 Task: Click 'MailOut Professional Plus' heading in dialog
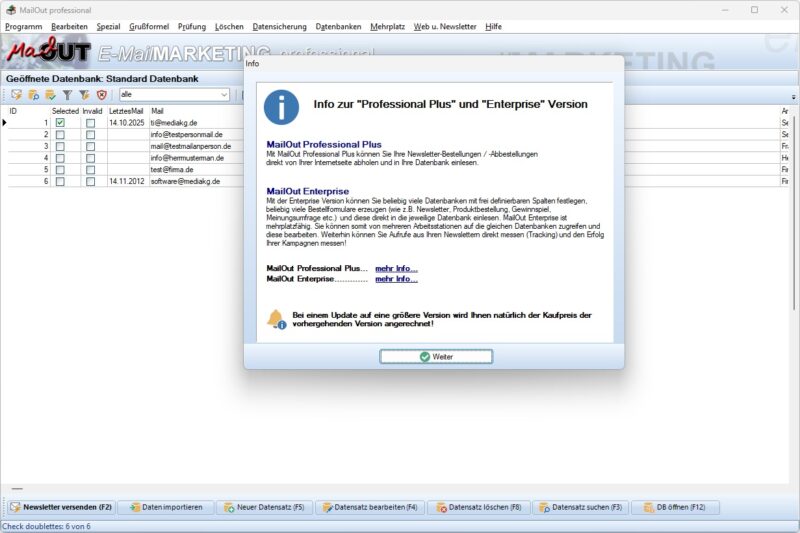[324, 144]
